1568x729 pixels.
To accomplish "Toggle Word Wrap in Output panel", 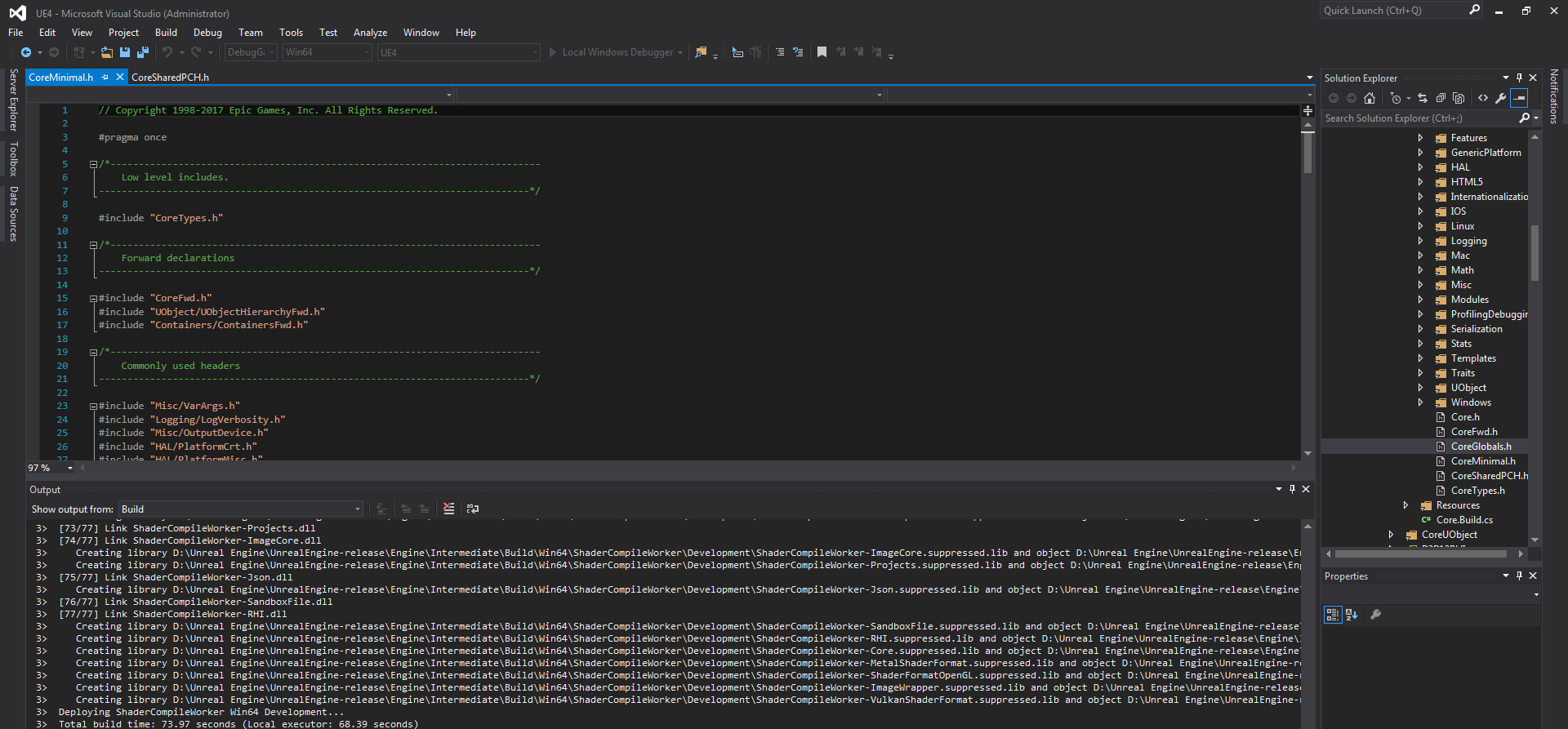I will pos(473,509).
